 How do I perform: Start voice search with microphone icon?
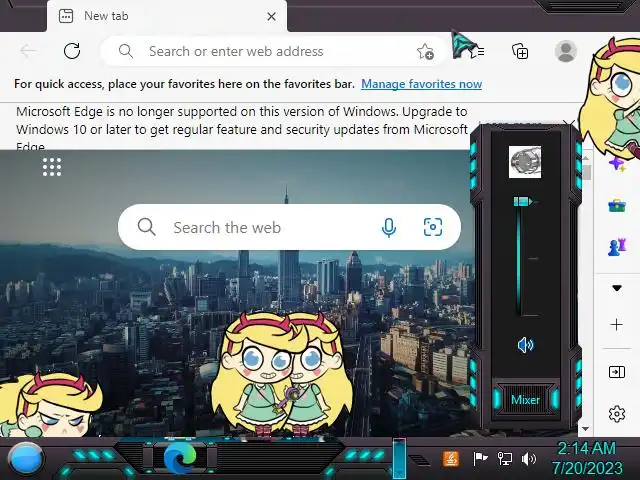pyautogui.click(x=389, y=227)
